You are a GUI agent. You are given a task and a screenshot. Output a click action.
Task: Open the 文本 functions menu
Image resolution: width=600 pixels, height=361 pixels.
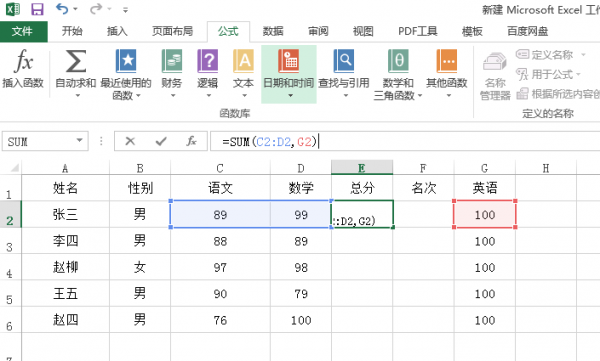(243, 73)
